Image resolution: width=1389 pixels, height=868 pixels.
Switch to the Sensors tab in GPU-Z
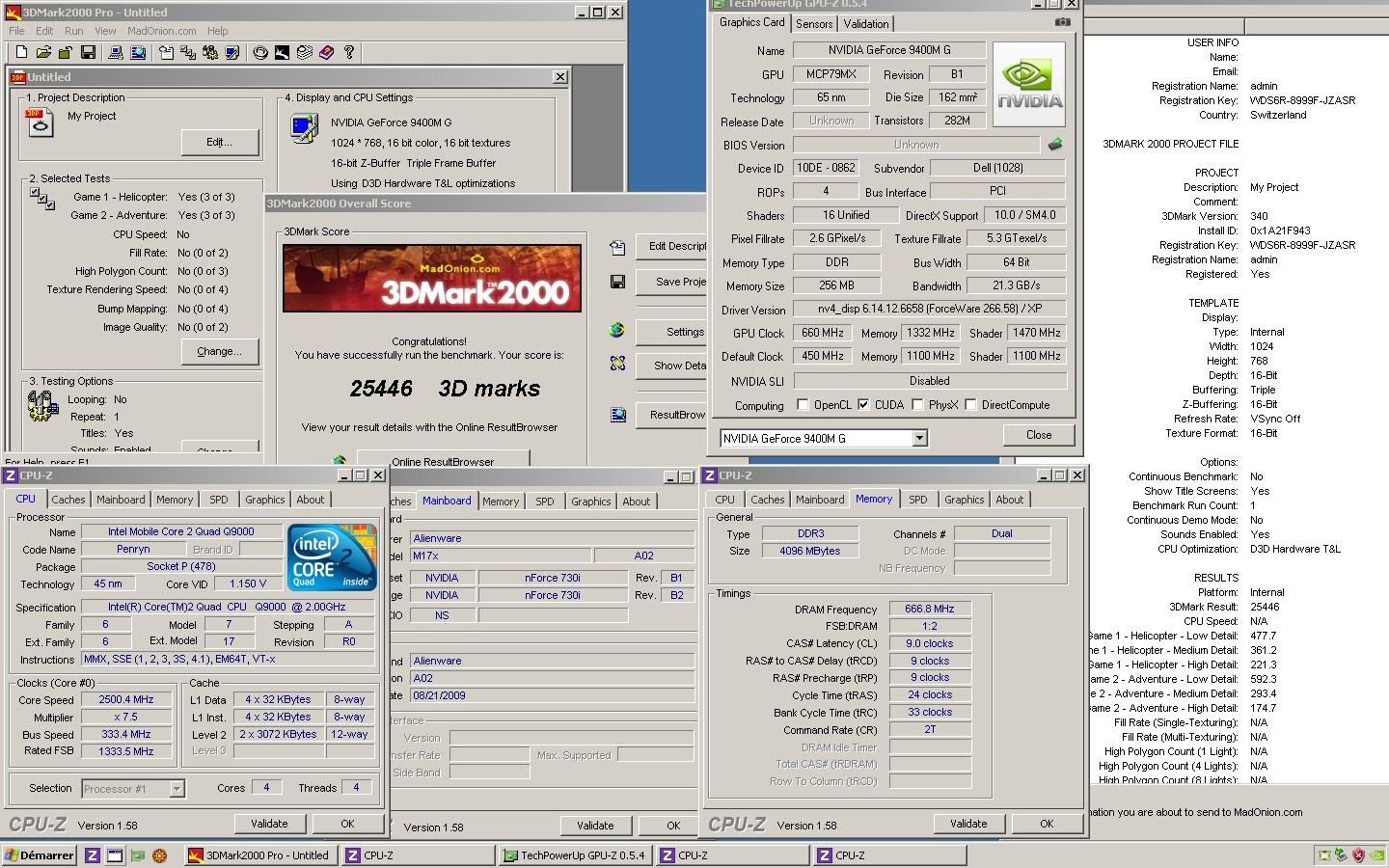click(814, 24)
